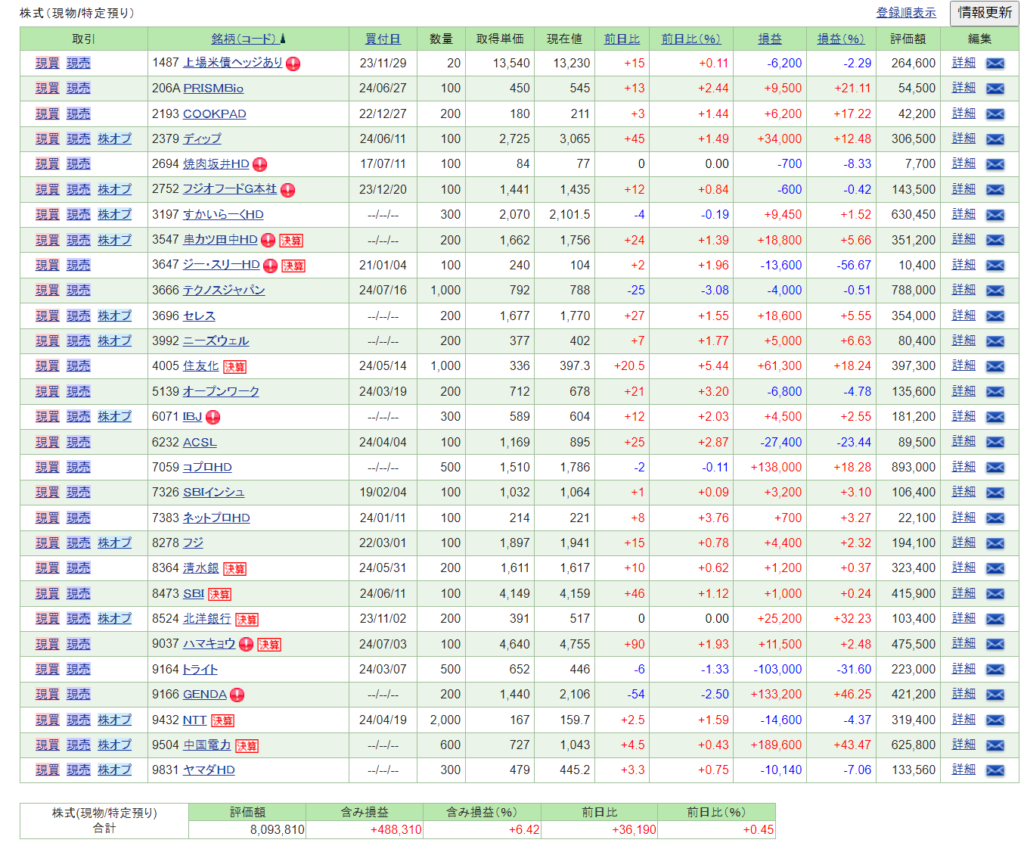Open the red warning icon next to GENDA
The width and height of the screenshot is (1024, 849).
[237, 694]
